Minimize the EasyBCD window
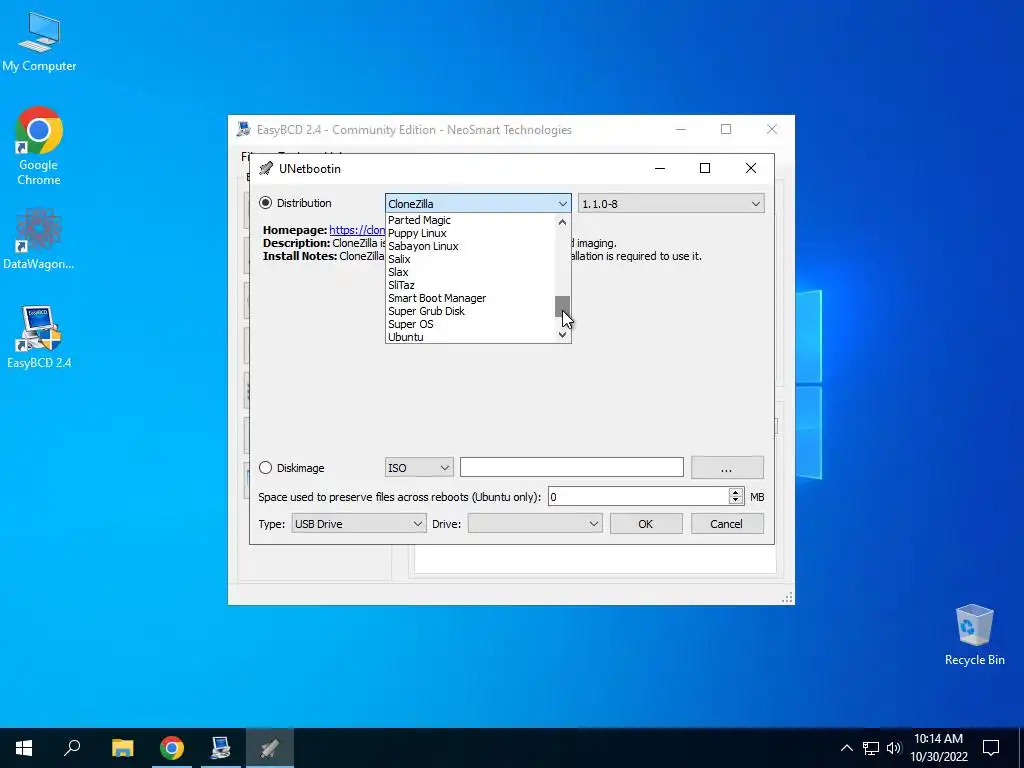The image size is (1024, 768). tap(680, 129)
